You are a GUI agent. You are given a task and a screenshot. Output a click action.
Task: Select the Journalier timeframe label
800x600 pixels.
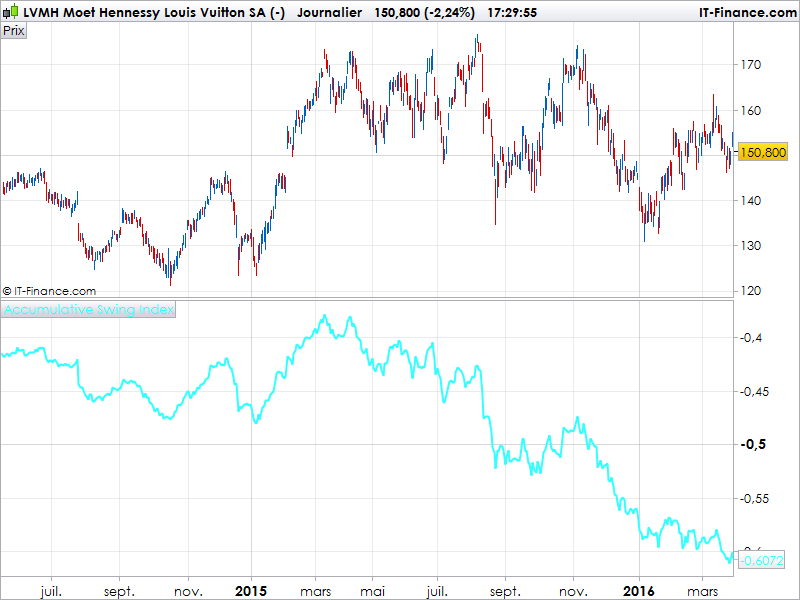point(330,12)
